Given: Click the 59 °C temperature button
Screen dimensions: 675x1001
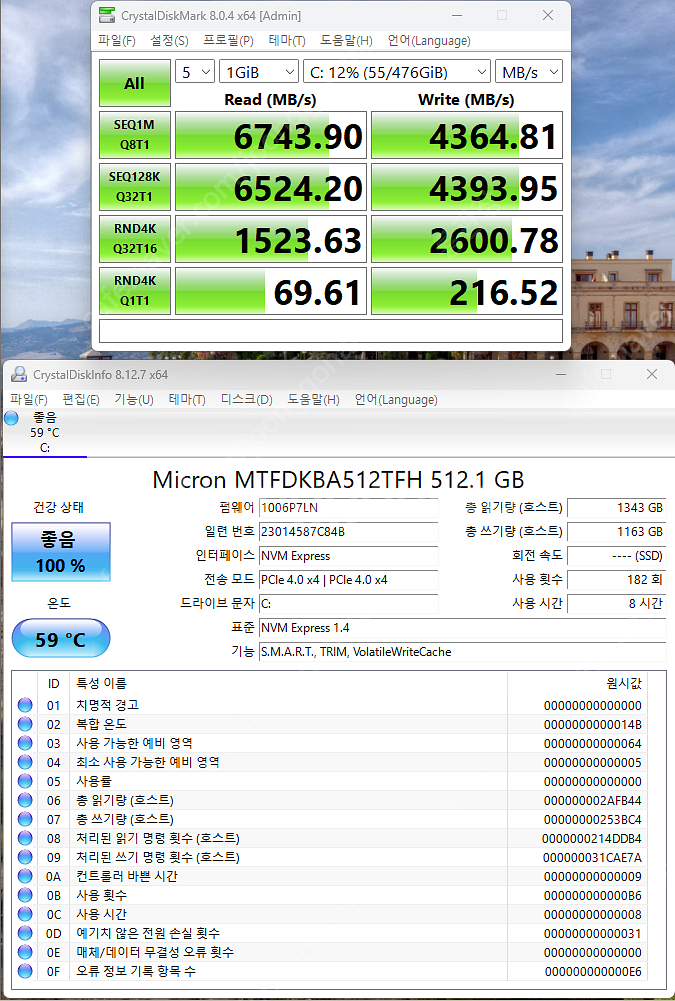Looking at the screenshot, I should (61, 638).
